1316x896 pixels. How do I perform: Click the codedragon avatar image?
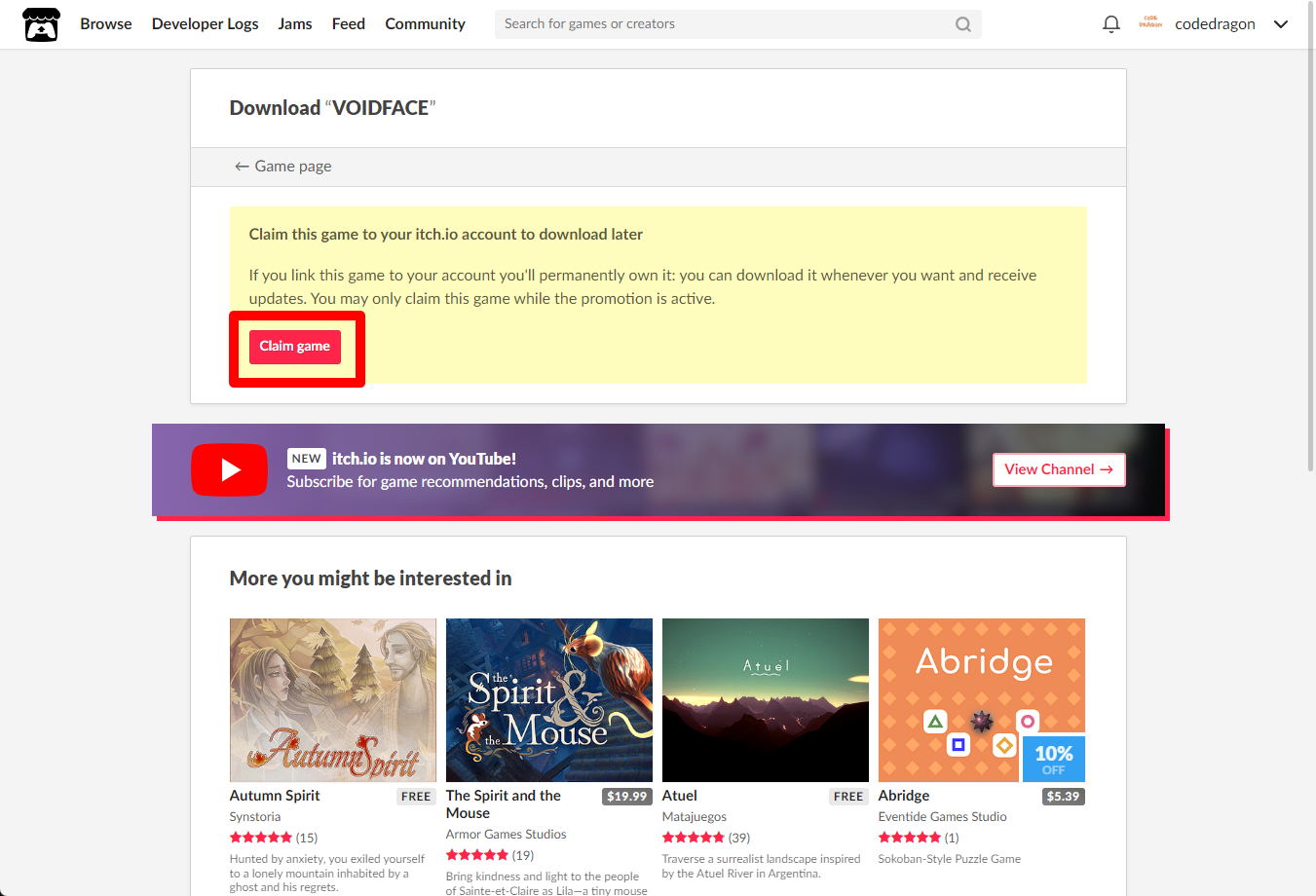point(1150,23)
